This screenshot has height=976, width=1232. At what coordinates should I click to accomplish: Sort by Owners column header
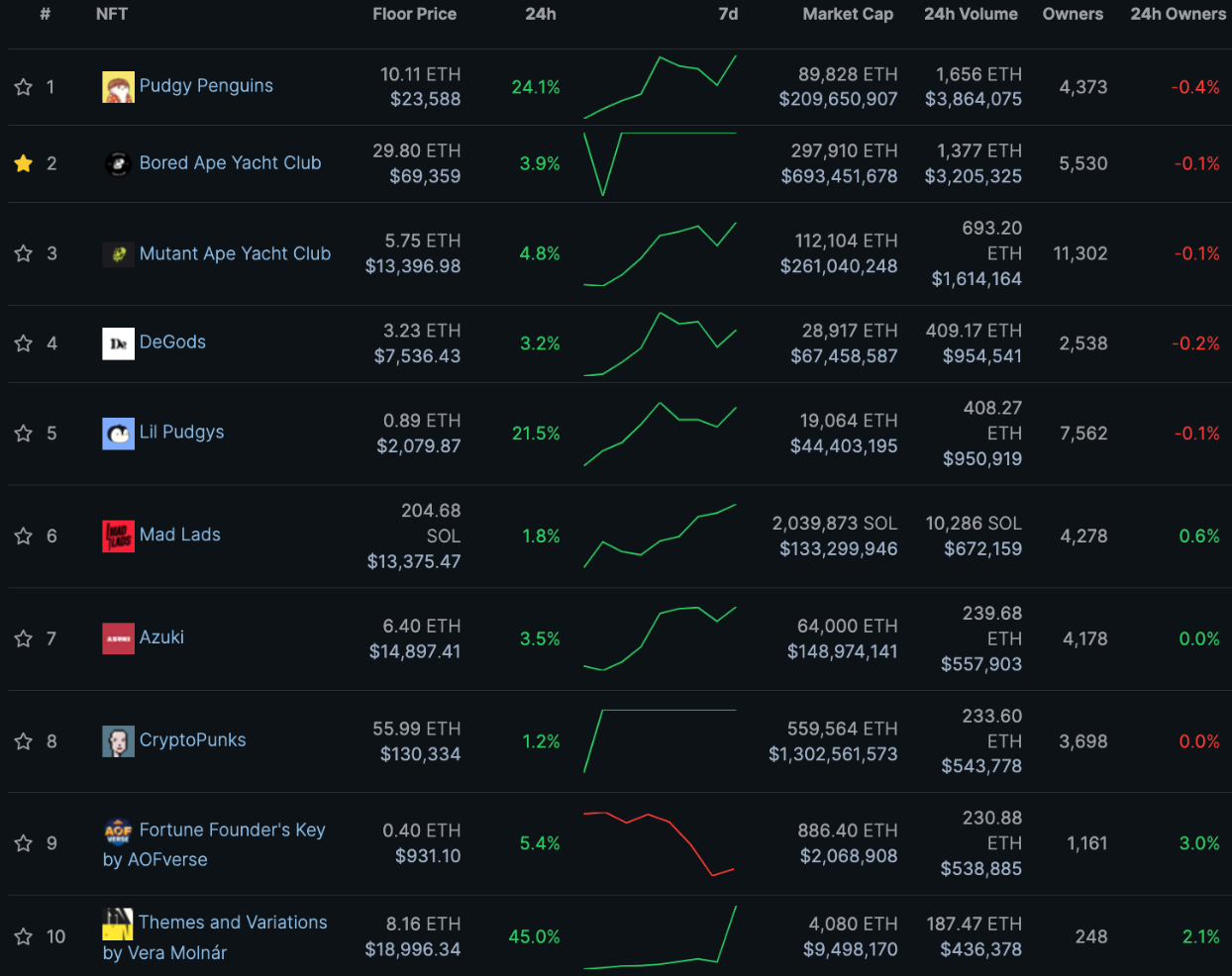[x=1073, y=14]
